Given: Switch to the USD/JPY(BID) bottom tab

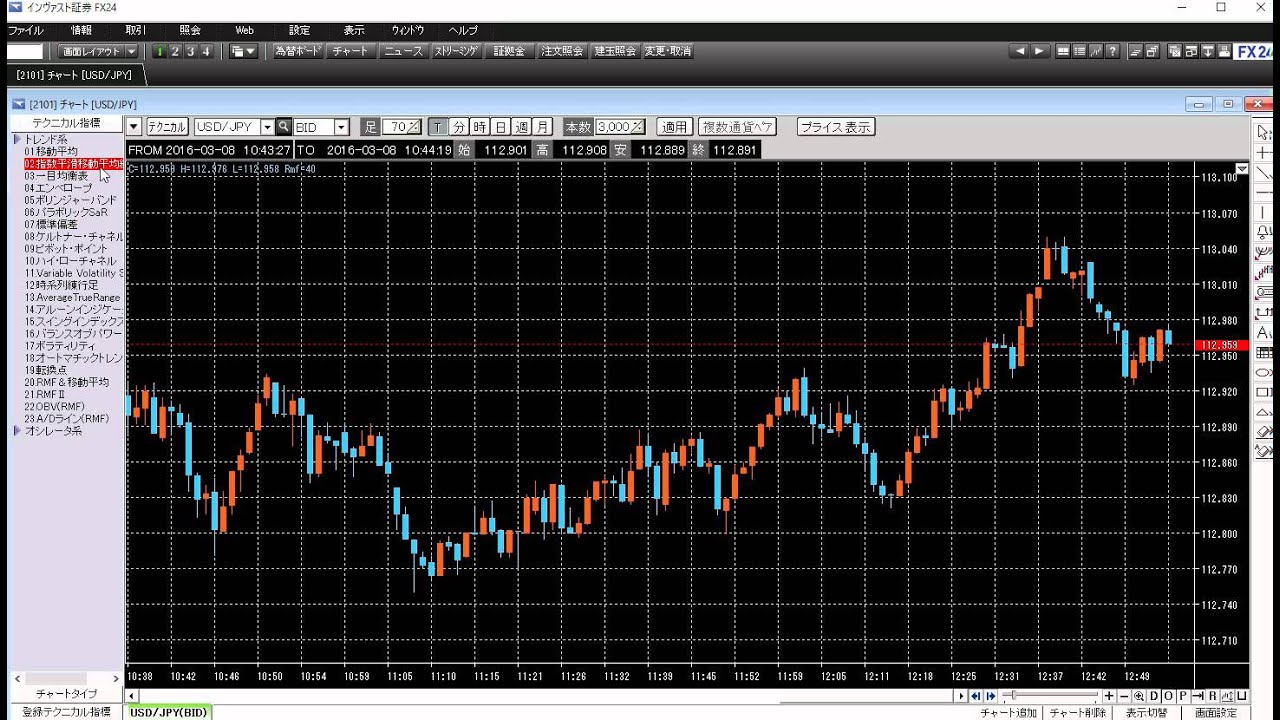Looking at the screenshot, I should pos(168,712).
